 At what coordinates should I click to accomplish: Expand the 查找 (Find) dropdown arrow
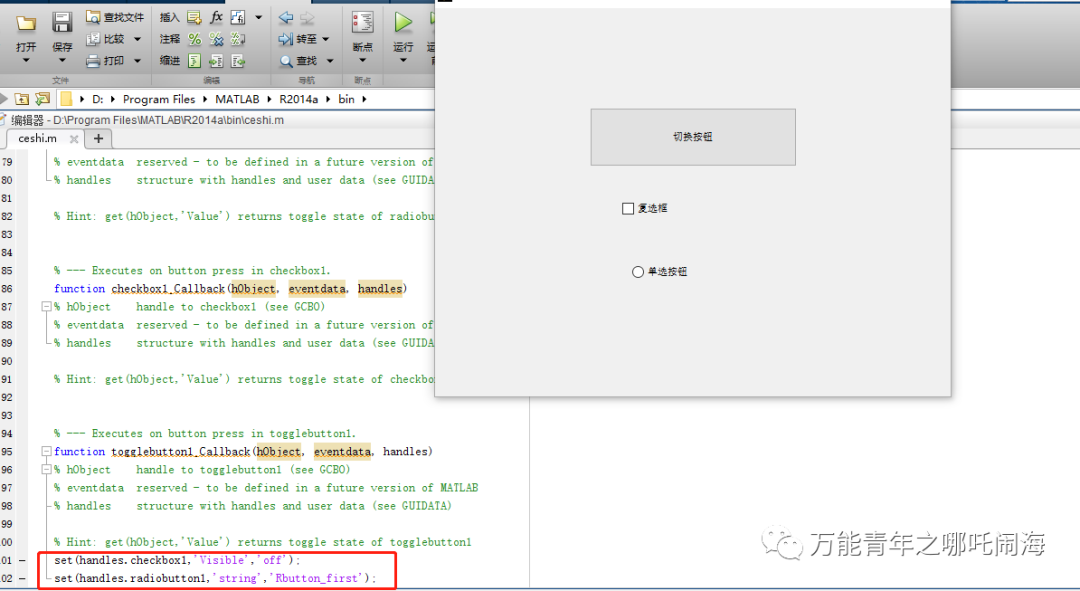click(330, 61)
